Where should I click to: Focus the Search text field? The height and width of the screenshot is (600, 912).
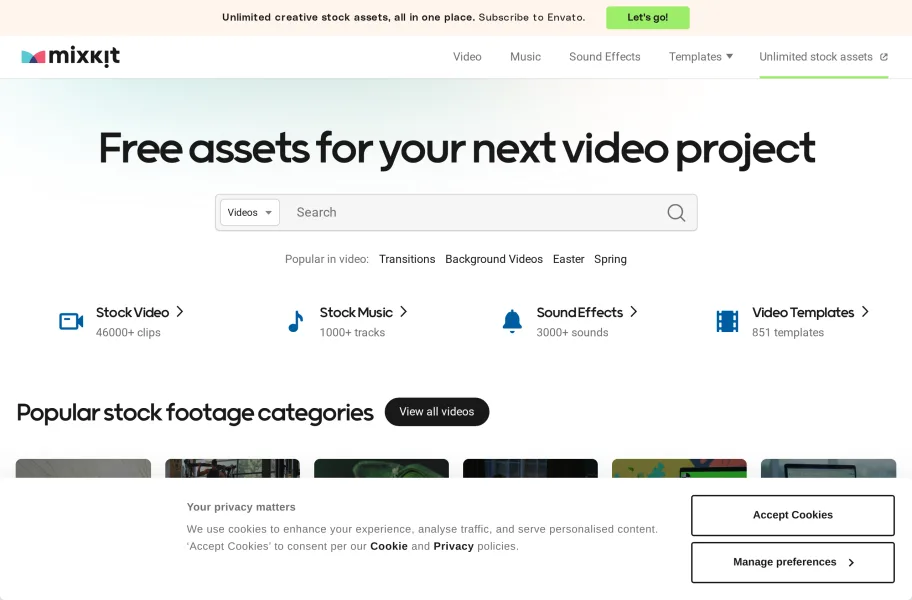474,212
